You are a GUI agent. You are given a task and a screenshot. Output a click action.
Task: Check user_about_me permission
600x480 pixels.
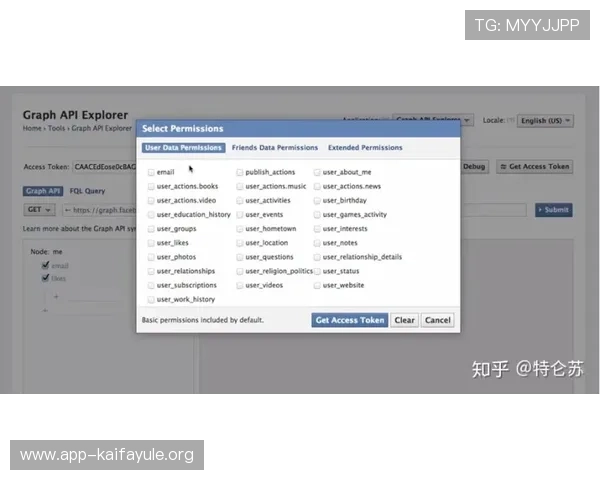[317, 172]
